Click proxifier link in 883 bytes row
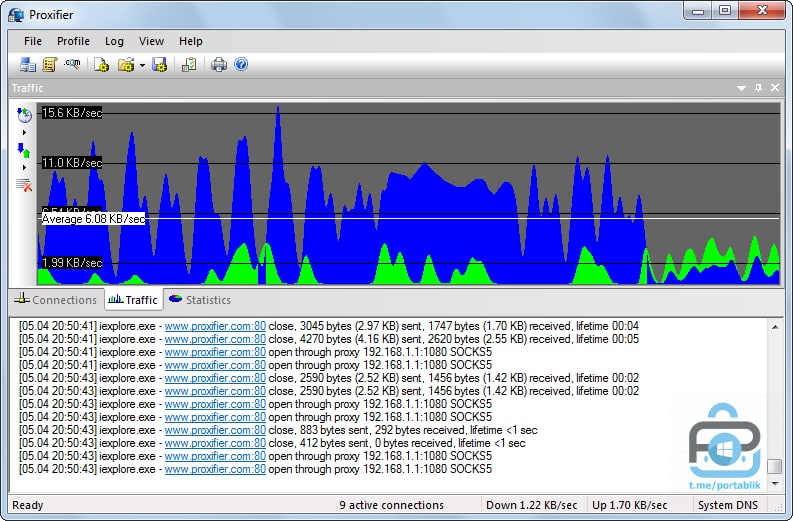Viewport: 793px width, 521px height. [215, 430]
